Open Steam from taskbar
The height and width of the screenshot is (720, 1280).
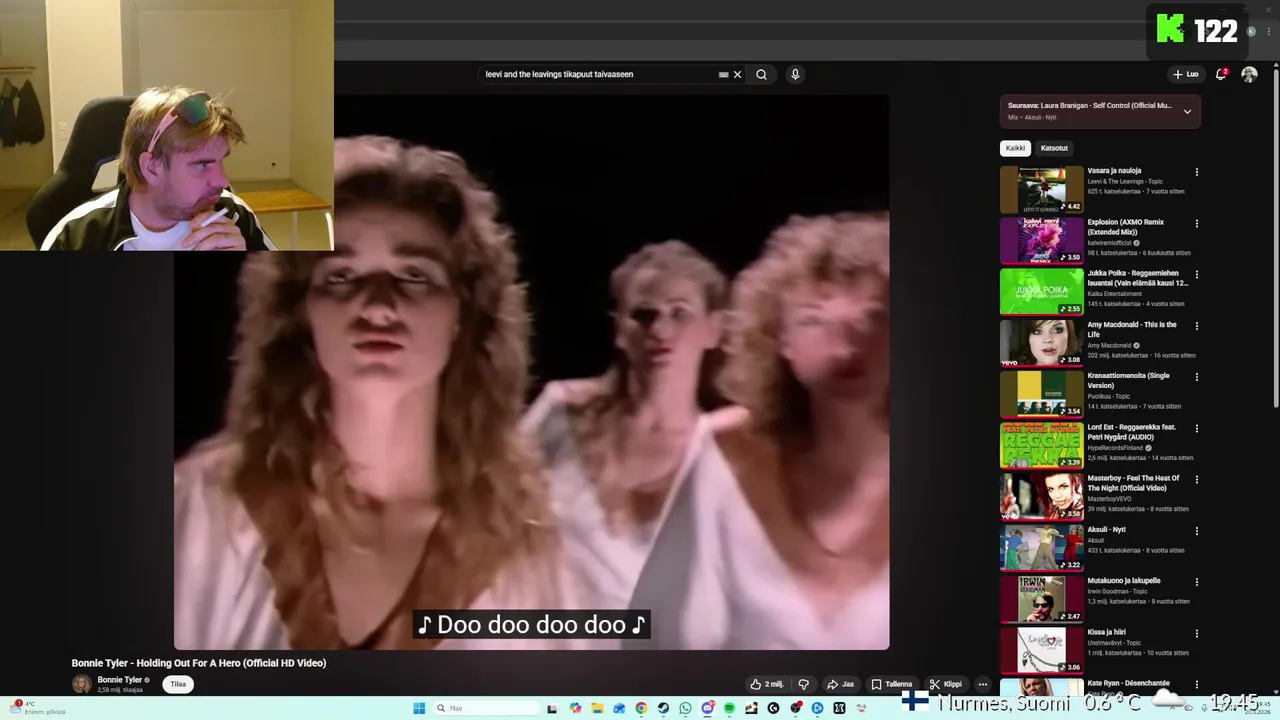coord(663,708)
